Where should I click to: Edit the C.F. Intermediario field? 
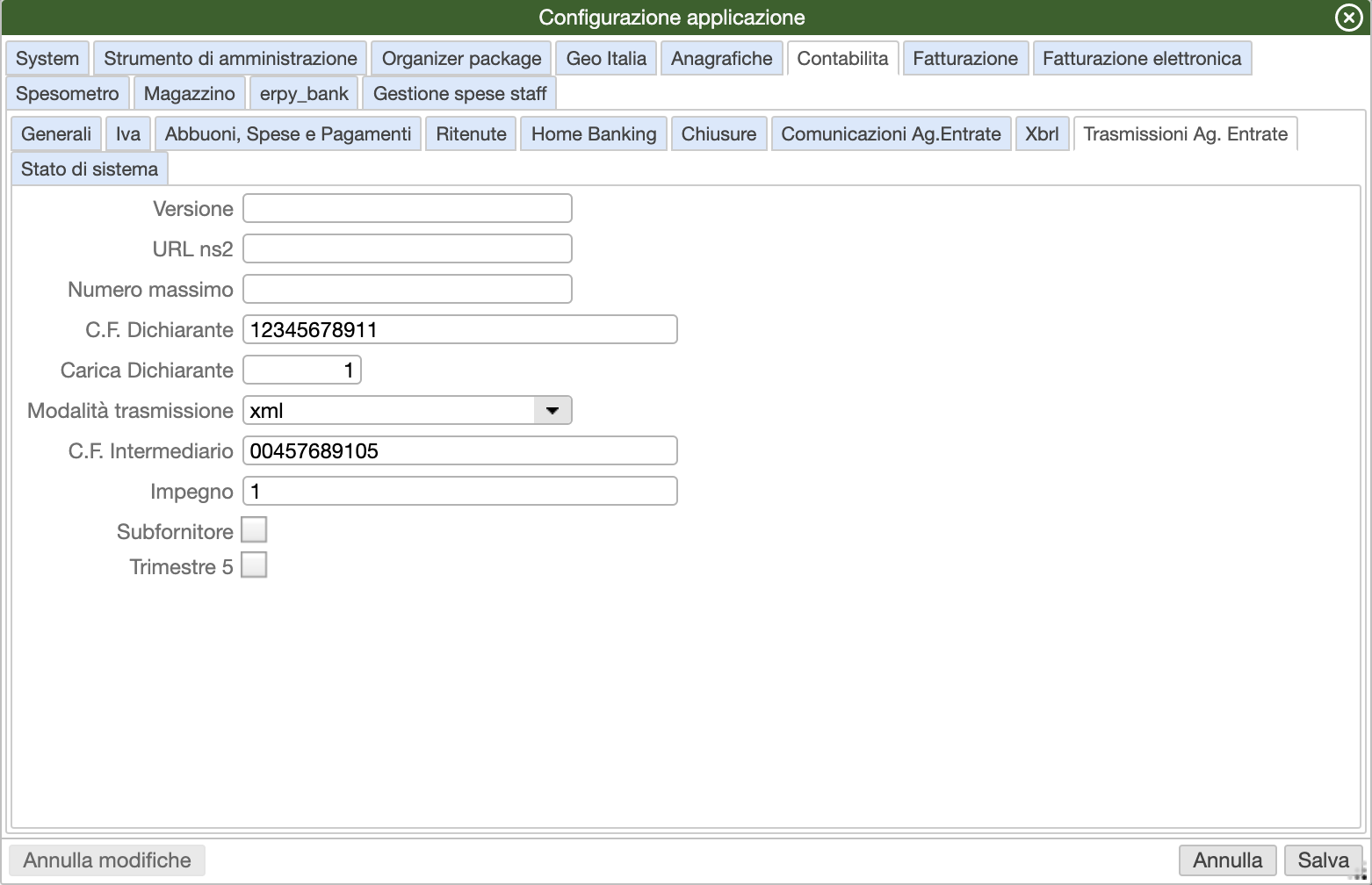pos(460,451)
